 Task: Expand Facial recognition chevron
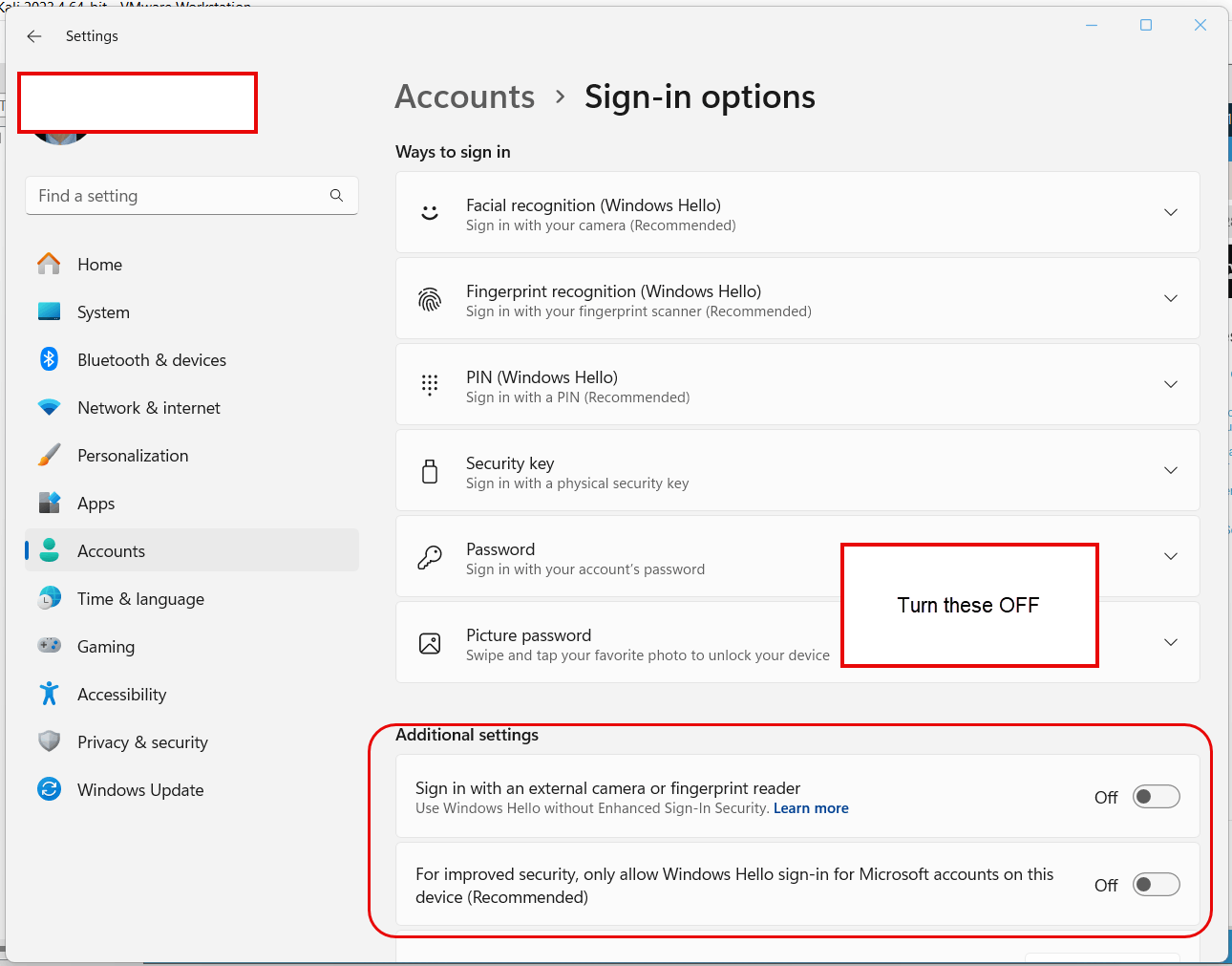[x=1171, y=212]
